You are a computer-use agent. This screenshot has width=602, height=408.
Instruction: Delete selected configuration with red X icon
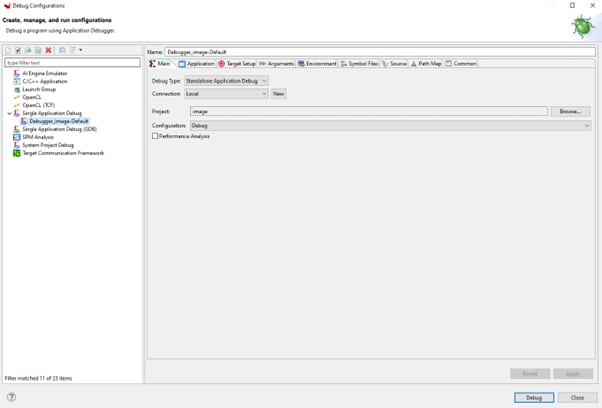[48, 50]
